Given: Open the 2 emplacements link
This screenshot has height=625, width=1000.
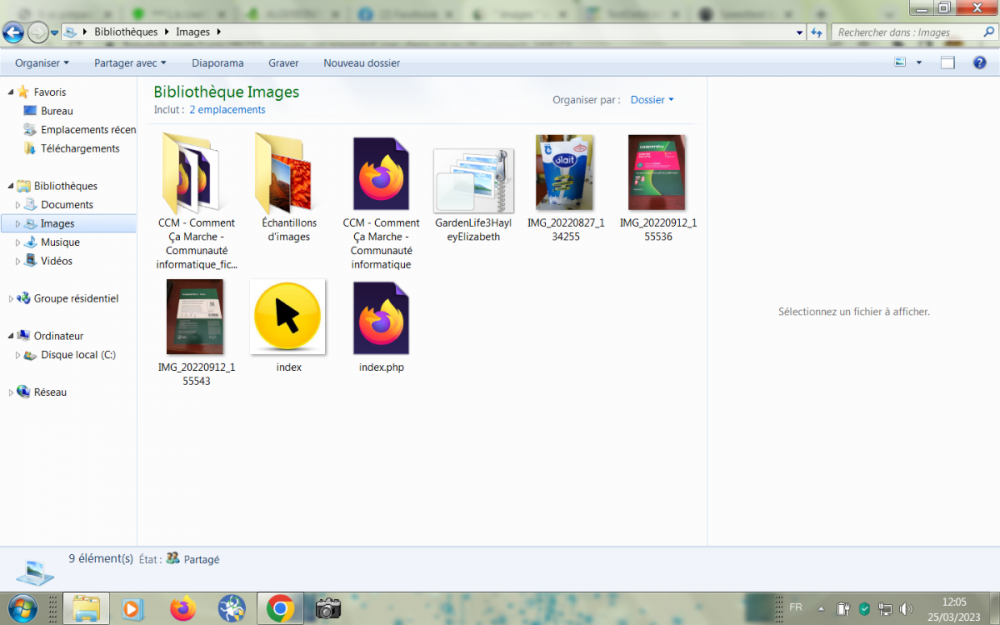Looking at the screenshot, I should [227, 110].
